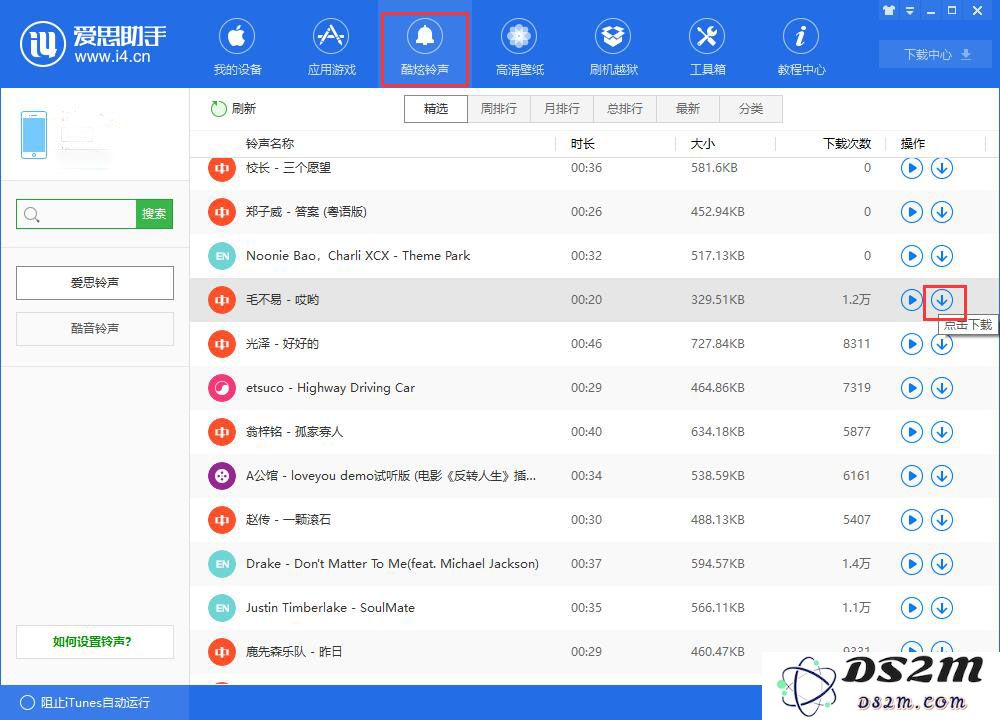
Task: Select size 329.51KB cell
Action: [717, 300]
